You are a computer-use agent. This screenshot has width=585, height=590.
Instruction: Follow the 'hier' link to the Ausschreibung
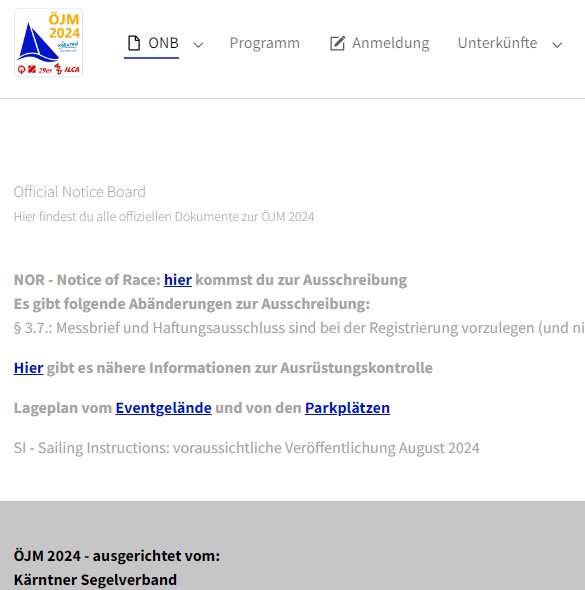[178, 280]
